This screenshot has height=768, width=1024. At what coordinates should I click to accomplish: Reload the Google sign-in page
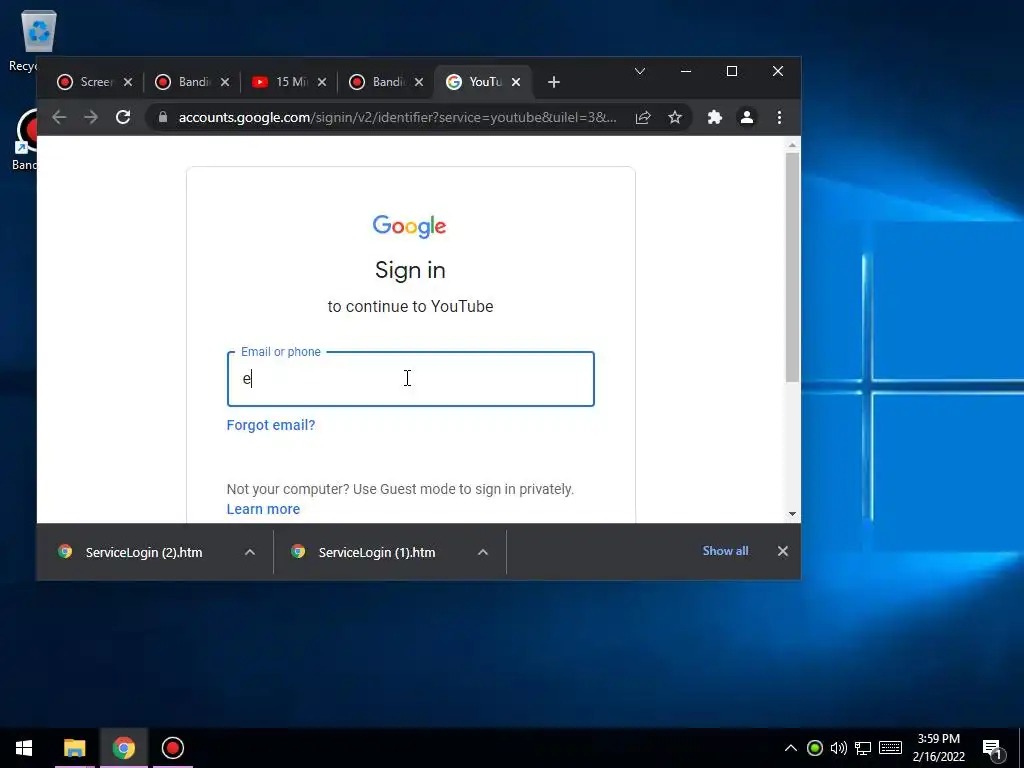tap(123, 118)
